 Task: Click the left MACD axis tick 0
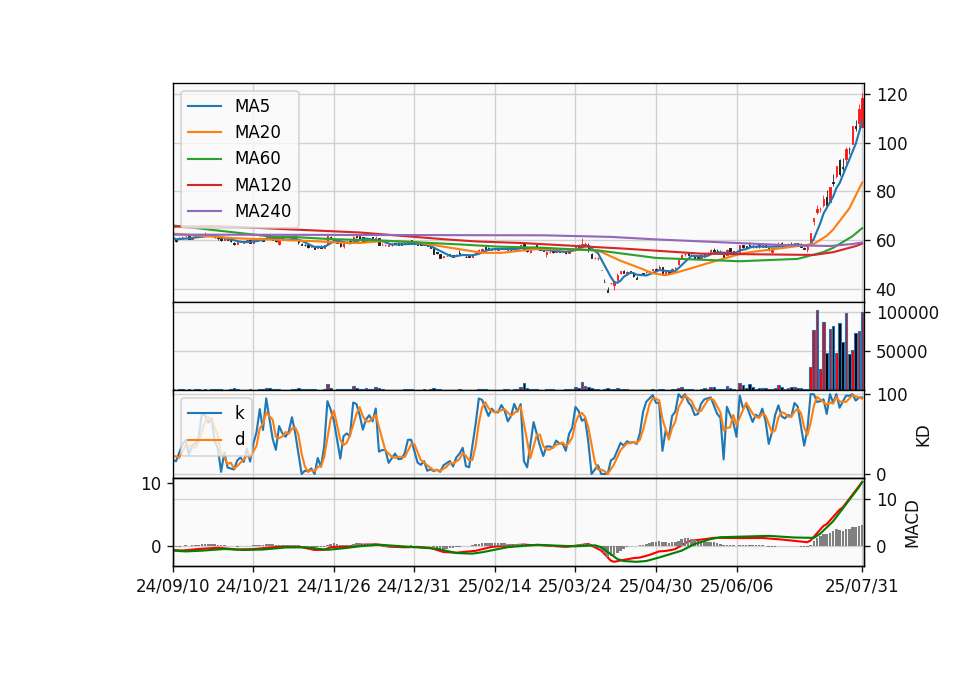156,547
